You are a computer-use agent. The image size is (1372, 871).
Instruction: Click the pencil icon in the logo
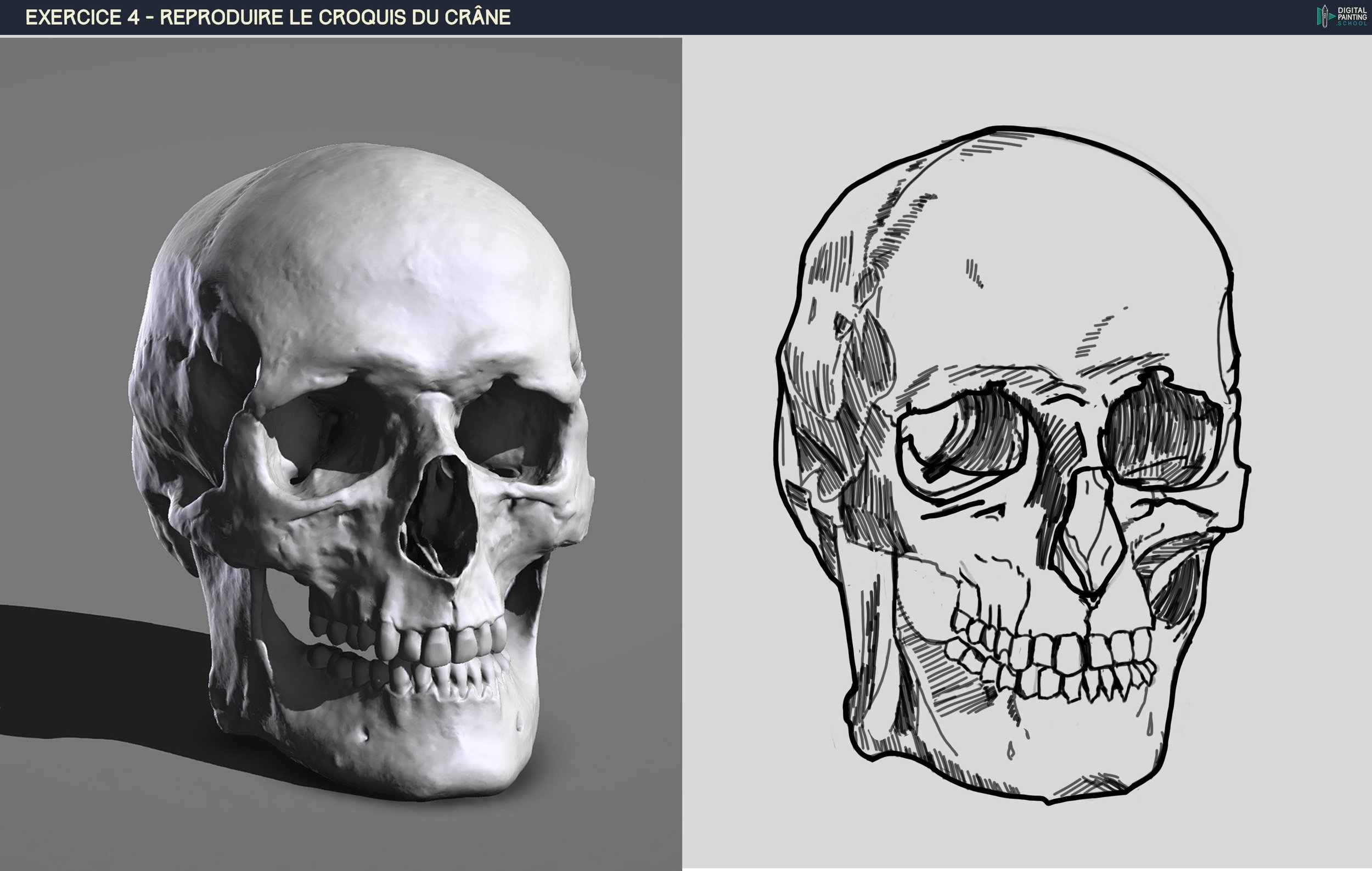click(1324, 16)
